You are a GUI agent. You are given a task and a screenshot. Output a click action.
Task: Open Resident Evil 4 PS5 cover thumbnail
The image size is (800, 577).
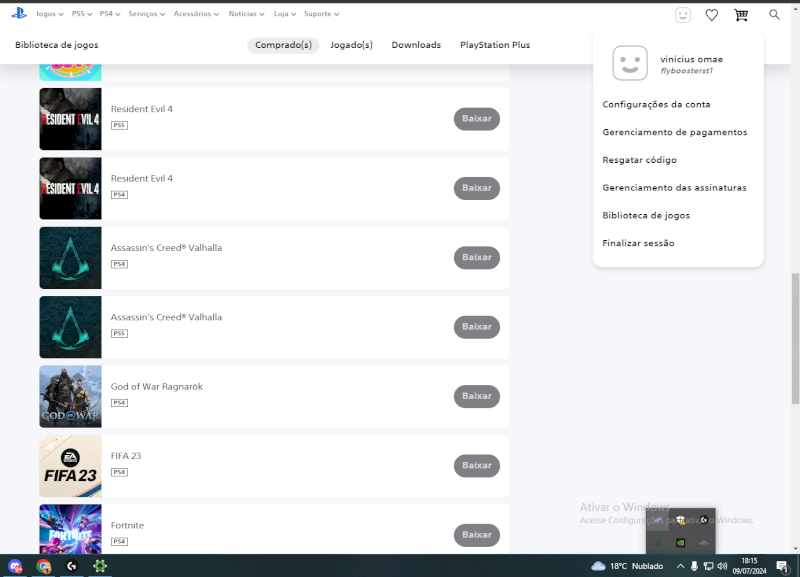click(70, 119)
